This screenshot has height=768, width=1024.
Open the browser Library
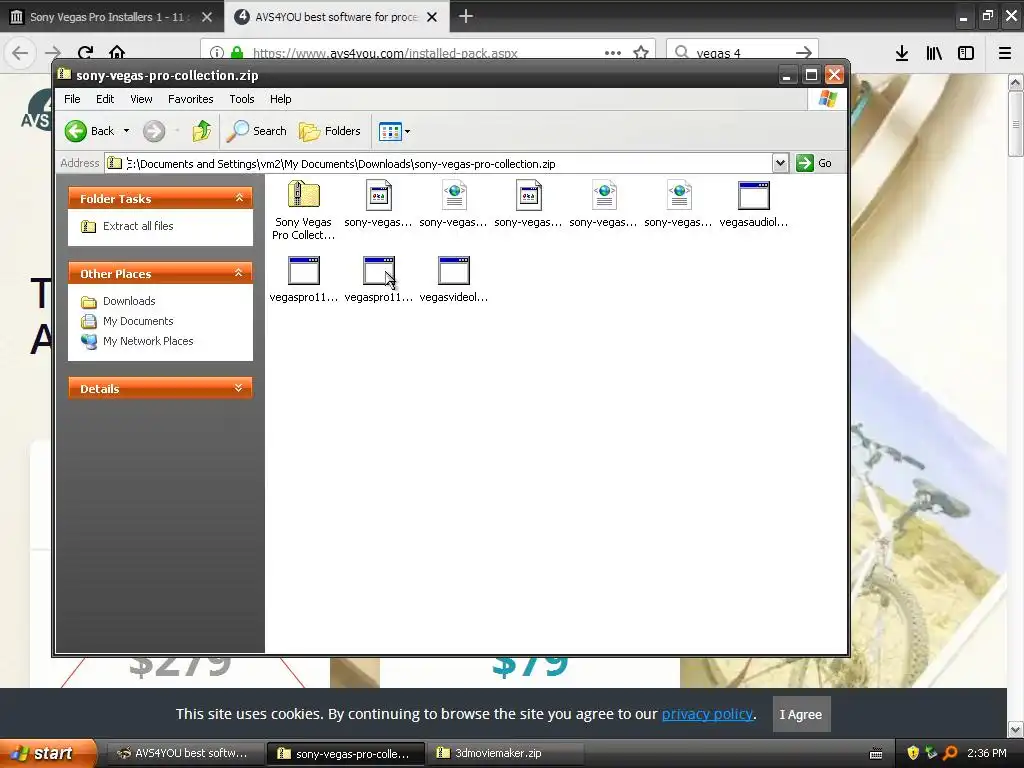(x=934, y=53)
